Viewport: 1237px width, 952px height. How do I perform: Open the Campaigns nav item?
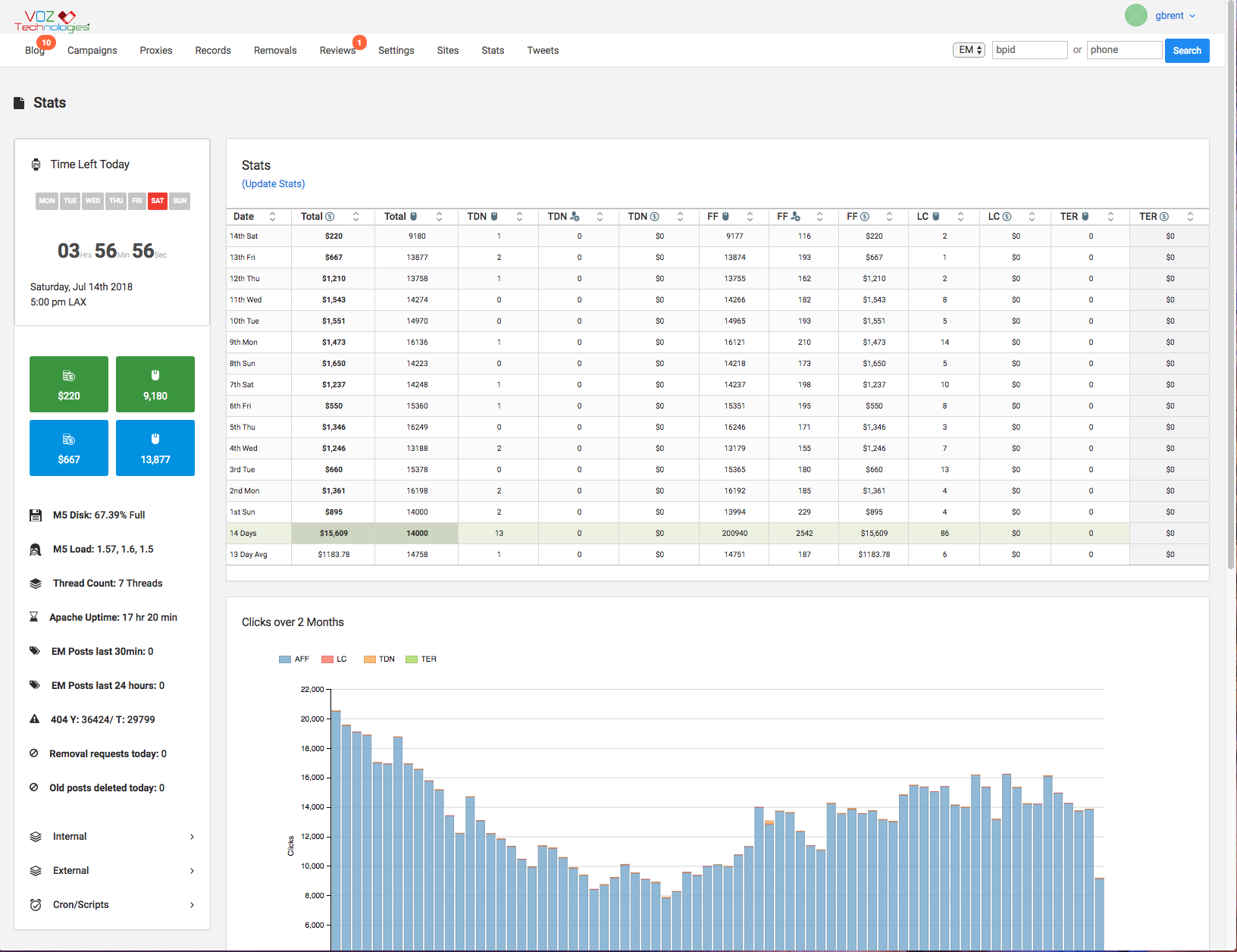tap(92, 50)
